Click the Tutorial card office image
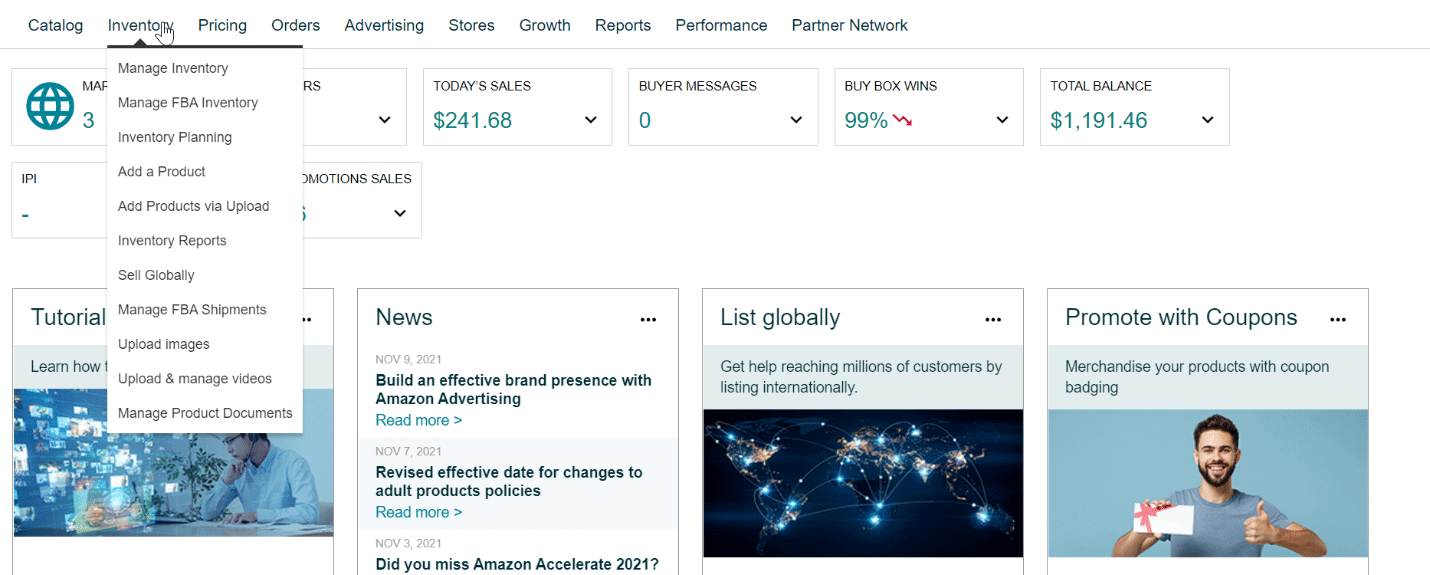Image resolution: width=1430 pixels, height=575 pixels. pos(173,463)
